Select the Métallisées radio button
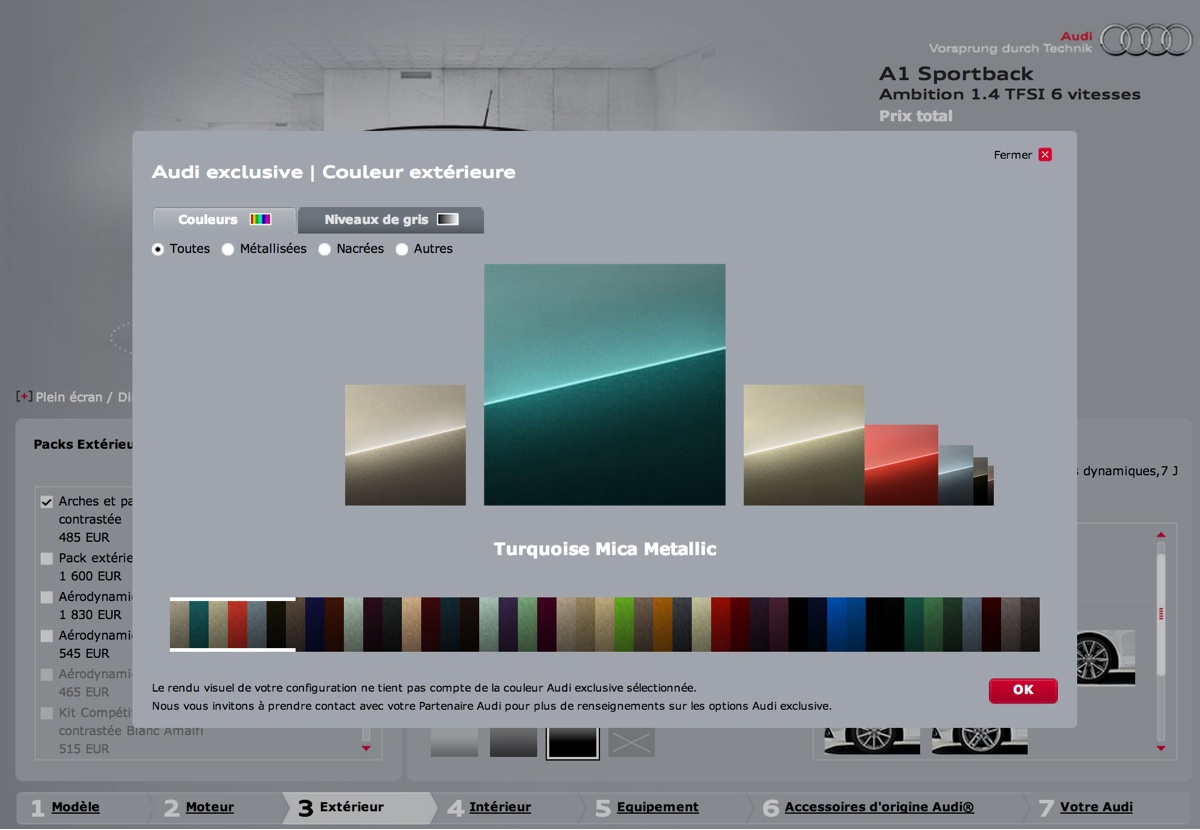Image resolution: width=1200 pixels, height=830 pixels. [228, 249]
